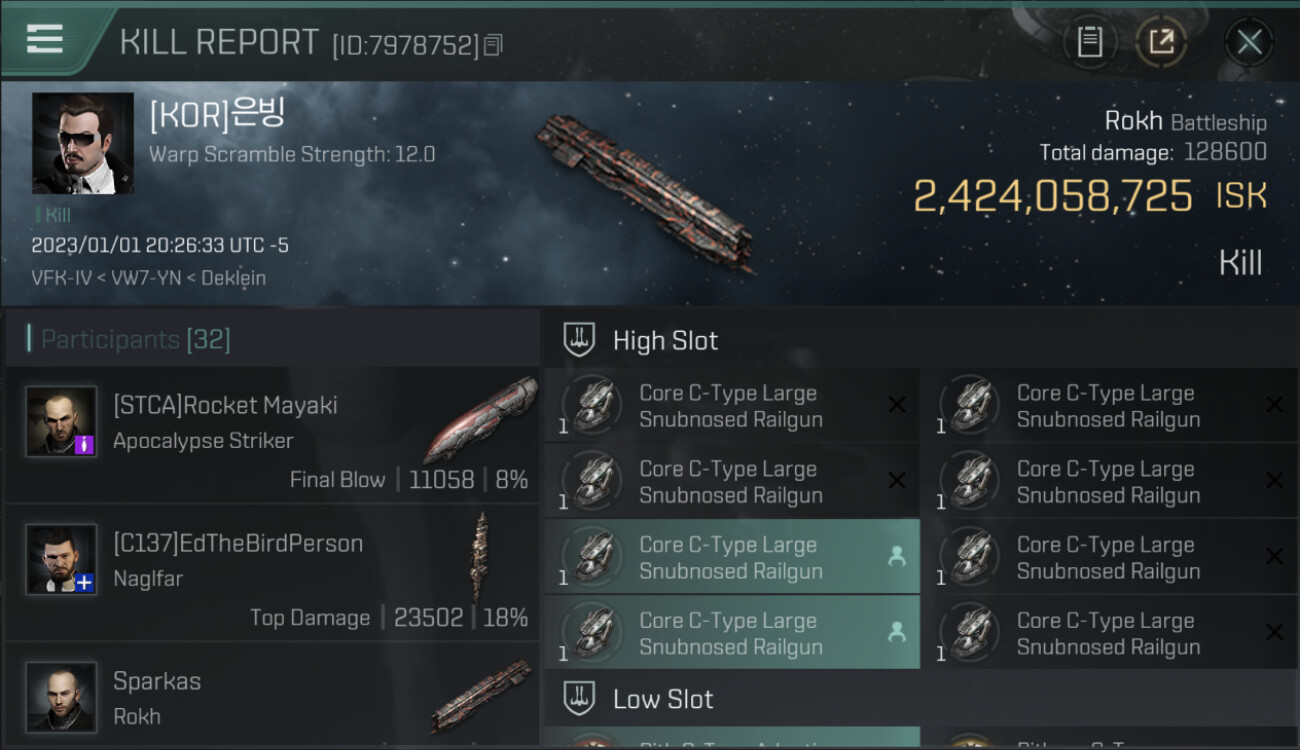Click the victim's character portrait
Screen dimensions: 1300x750
(82, 143)
